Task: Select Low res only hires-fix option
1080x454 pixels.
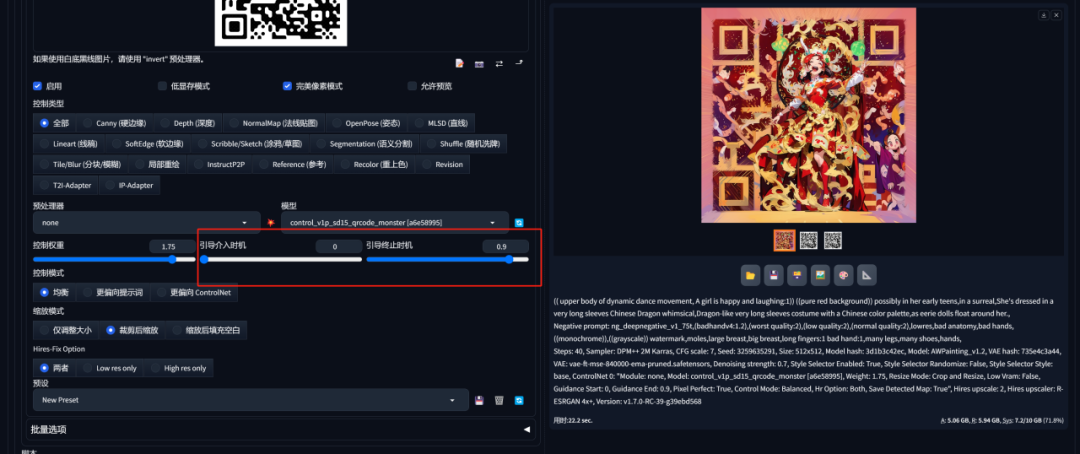Action: coord(110,368)
